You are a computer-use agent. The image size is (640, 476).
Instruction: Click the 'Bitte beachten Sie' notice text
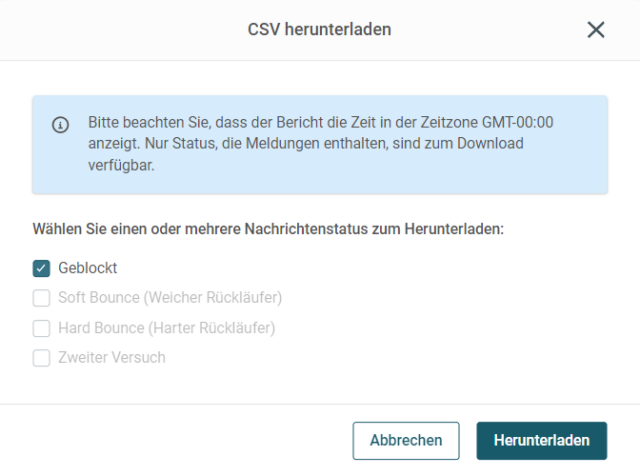pyautogui.click(x=321, y=144)
